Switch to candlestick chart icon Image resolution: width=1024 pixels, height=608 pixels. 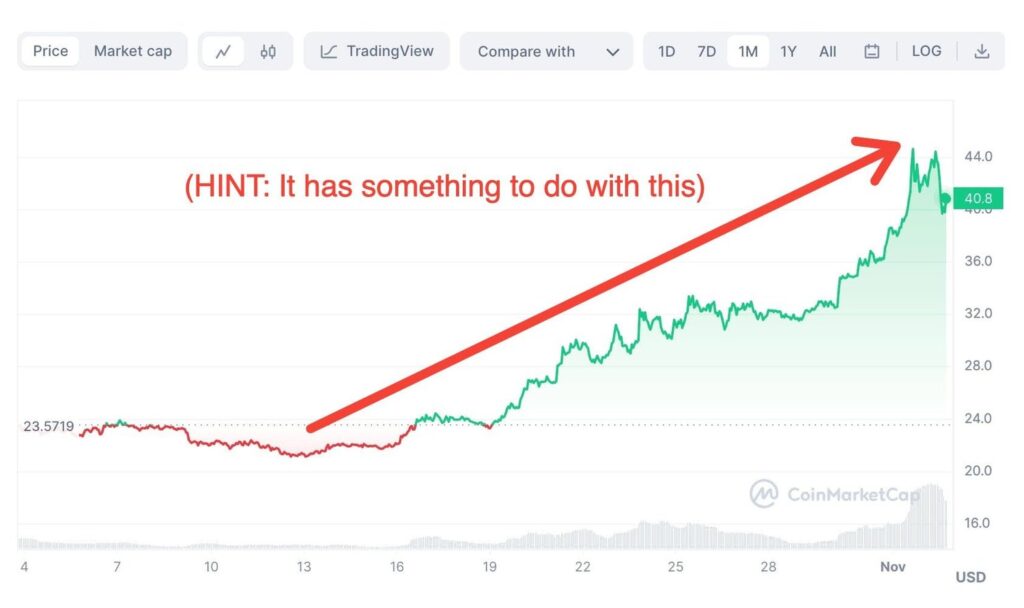pos(268,51)
